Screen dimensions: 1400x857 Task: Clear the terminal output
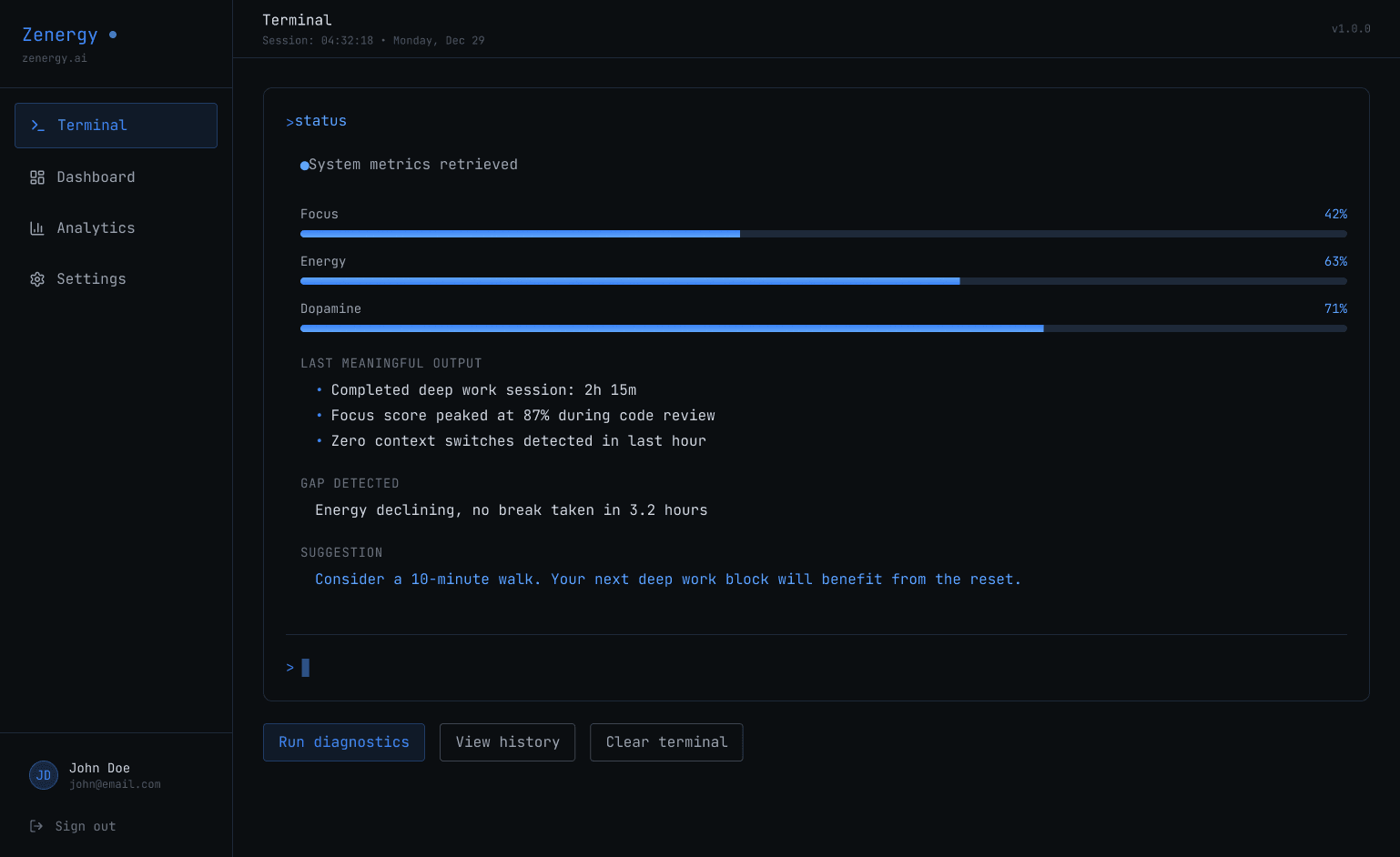tap(666, 742)
